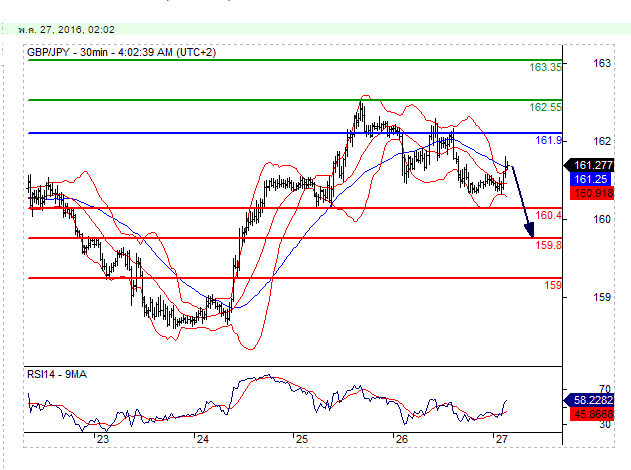631x470 pixels.
Task: Select the blue 58.2282 RSI value tag
Action: [x=593, y=399]
